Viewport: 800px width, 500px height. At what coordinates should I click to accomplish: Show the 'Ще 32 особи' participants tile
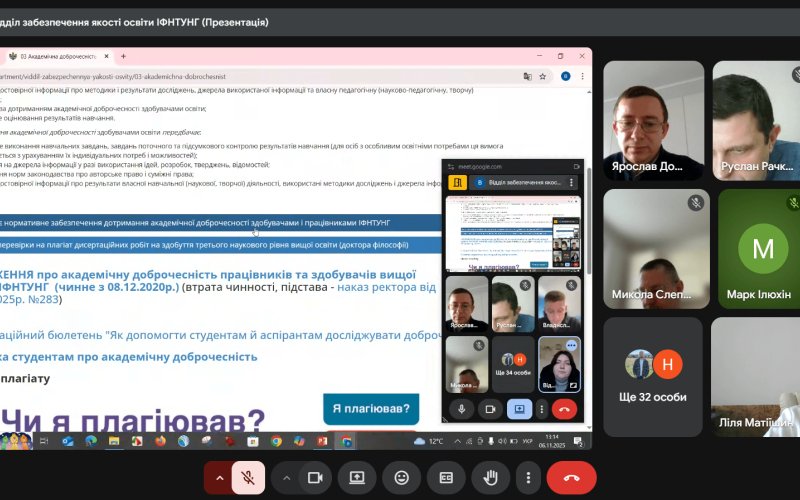[651, 374]
